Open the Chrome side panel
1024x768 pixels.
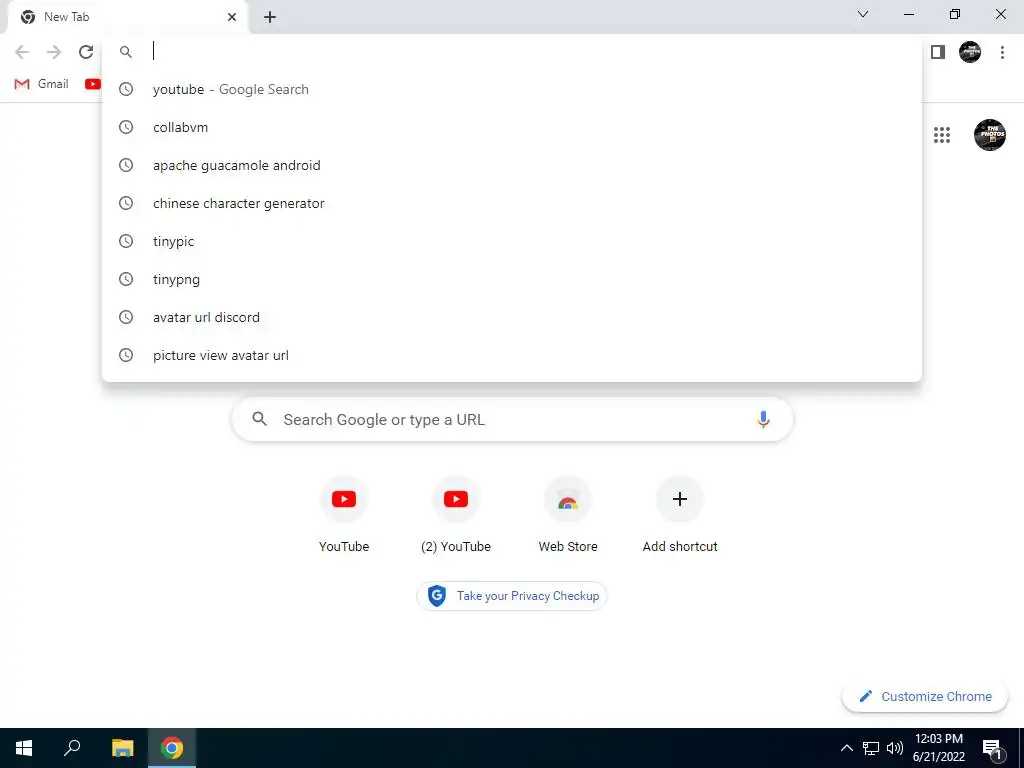(x=938, y=52)
